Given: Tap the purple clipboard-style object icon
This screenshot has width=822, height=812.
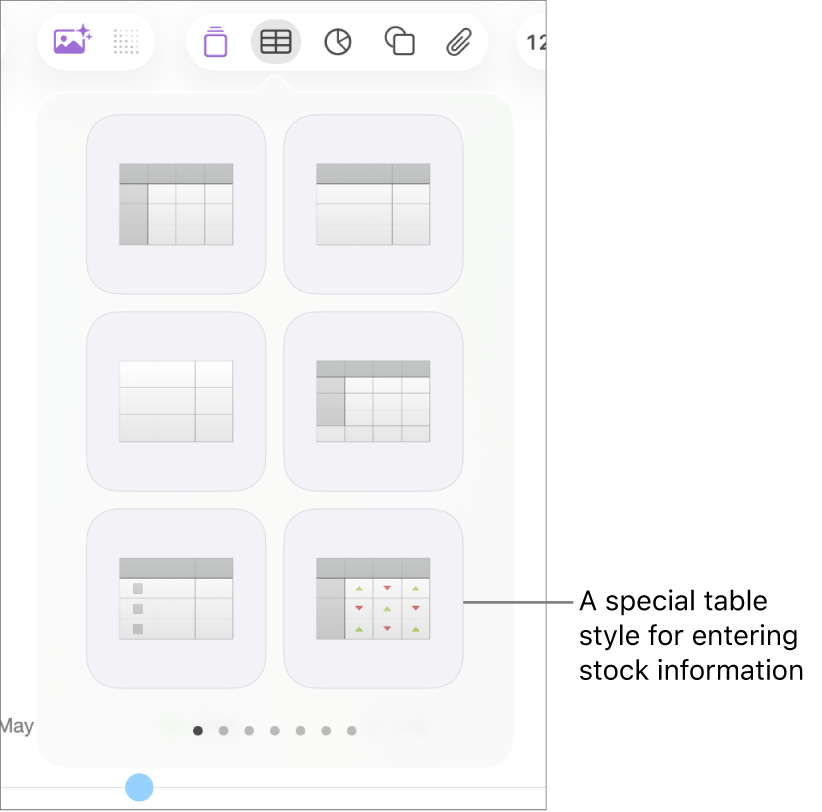Looking at the screenshot, I should coord(215,42).
